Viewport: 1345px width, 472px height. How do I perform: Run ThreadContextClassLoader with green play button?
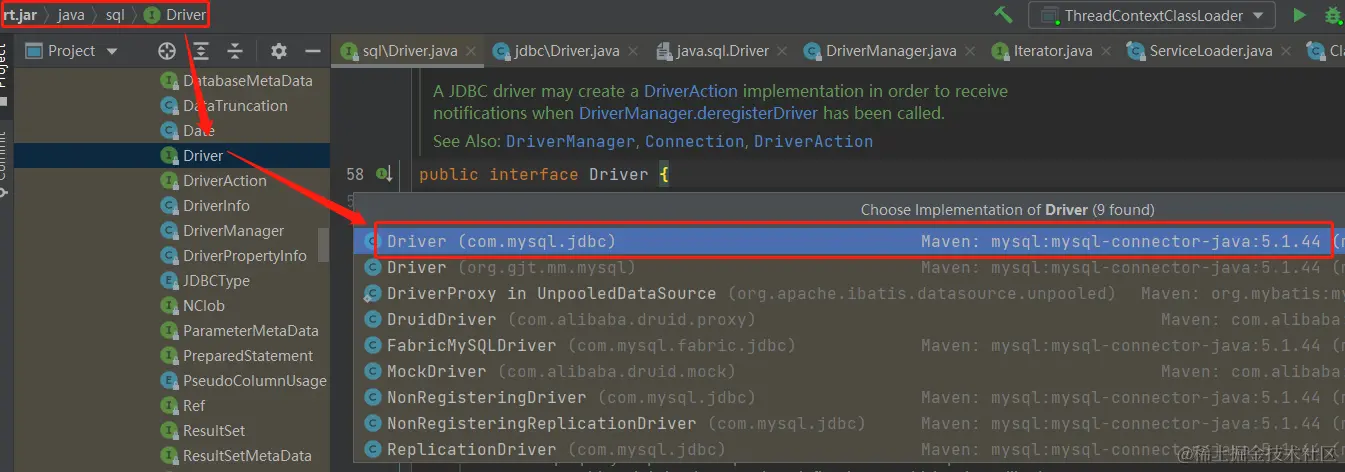[1299, 15]
